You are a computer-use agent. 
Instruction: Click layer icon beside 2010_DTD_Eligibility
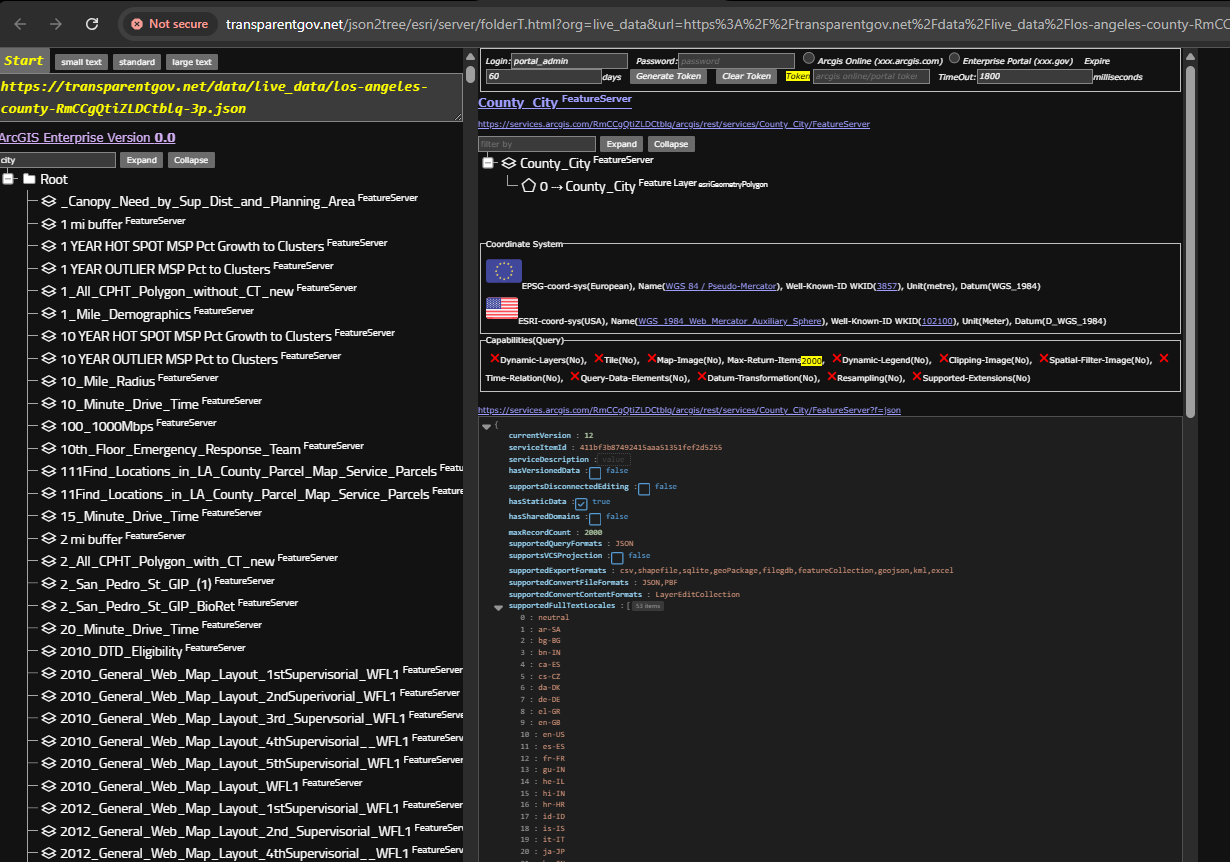coord(48,651)
